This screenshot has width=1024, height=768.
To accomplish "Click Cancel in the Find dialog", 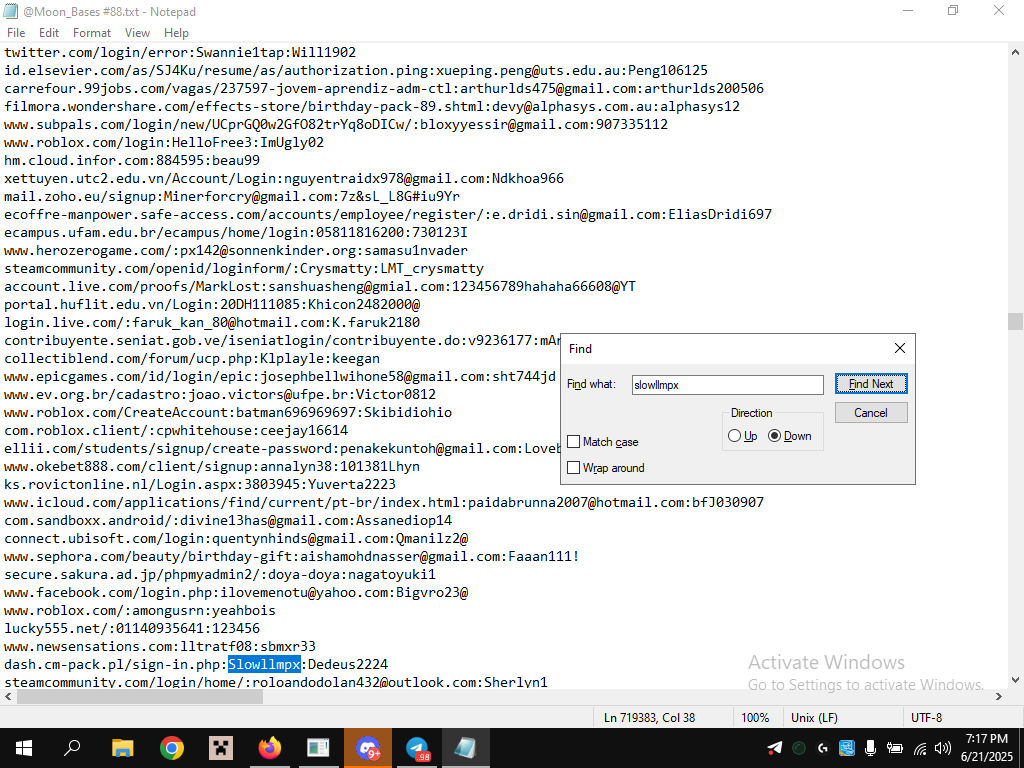I will click(871, 413).
